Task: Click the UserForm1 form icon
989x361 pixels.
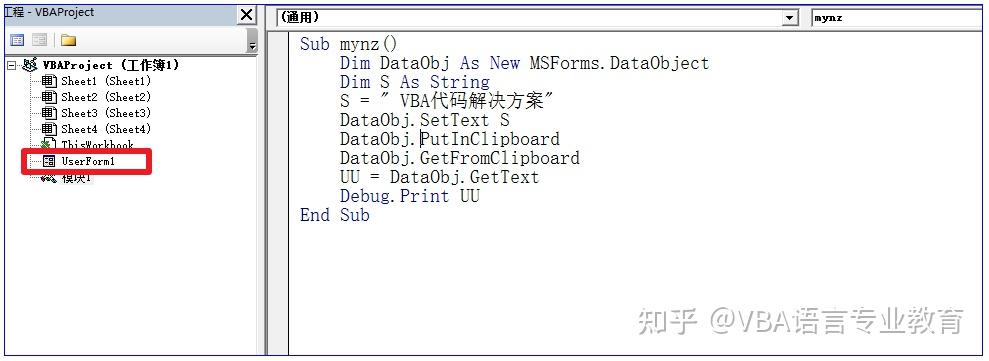Action: [x=49, y=162]
